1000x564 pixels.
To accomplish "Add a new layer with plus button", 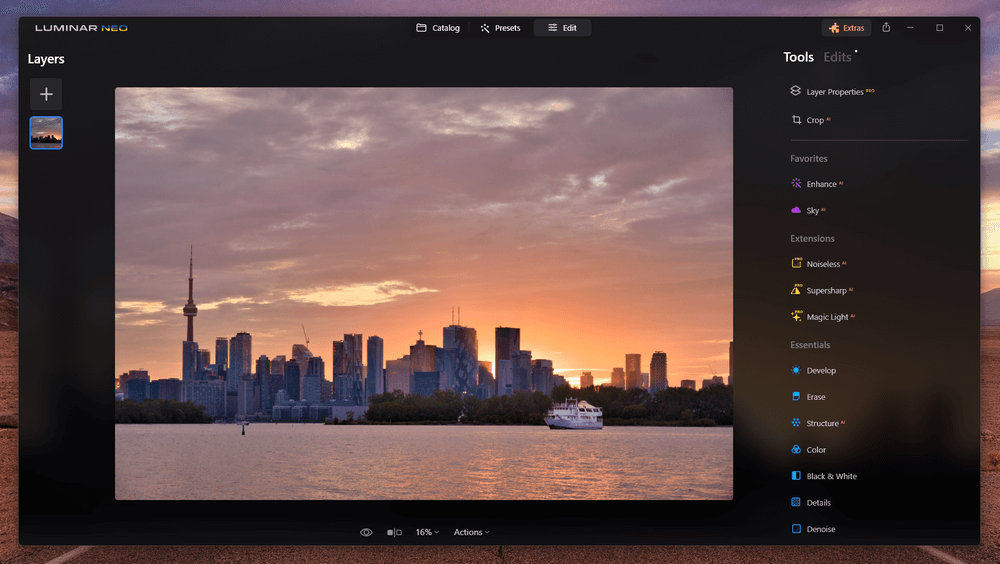I will coord(46,94).
